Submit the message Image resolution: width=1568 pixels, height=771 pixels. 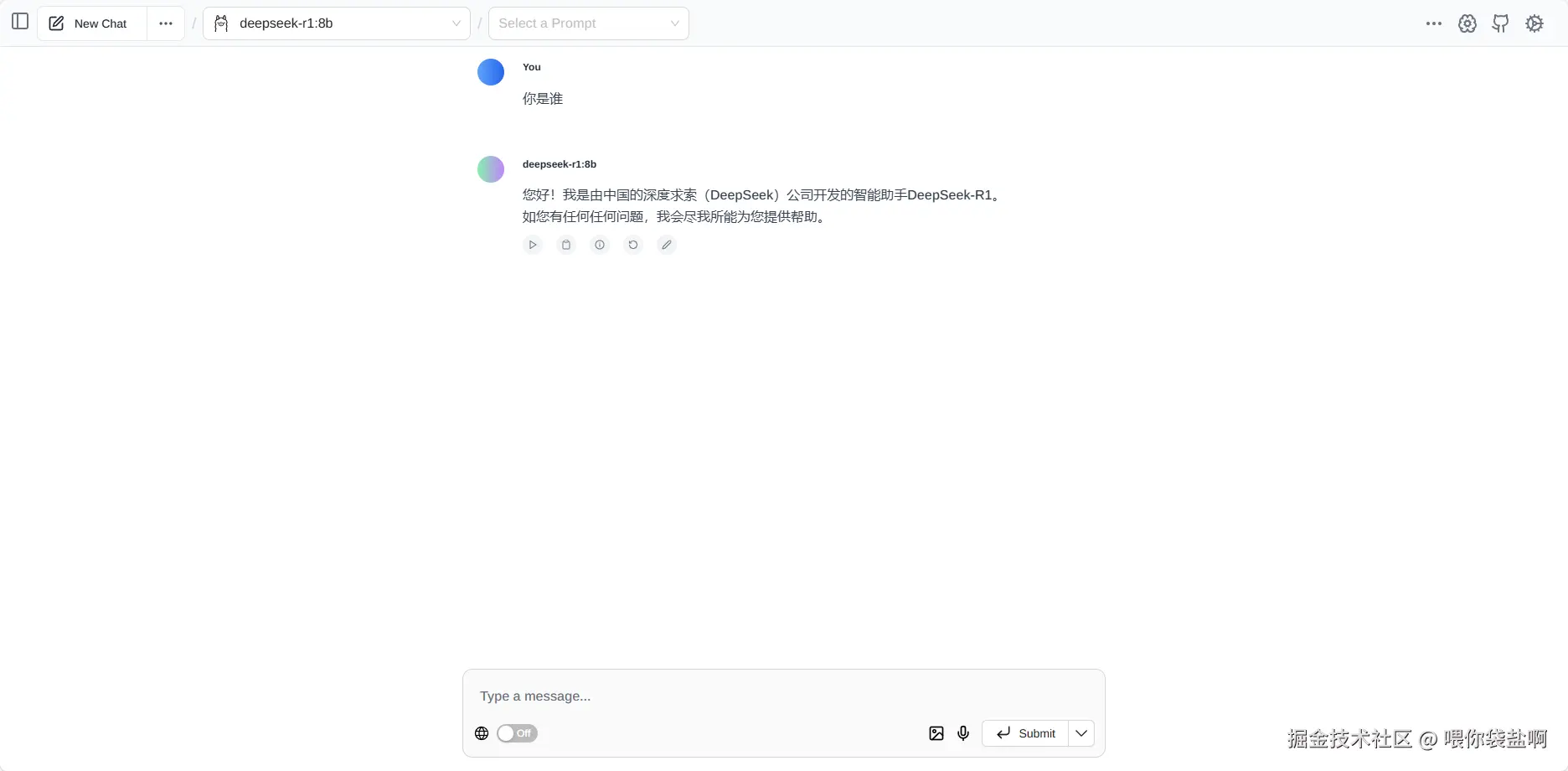point(1025,733)
